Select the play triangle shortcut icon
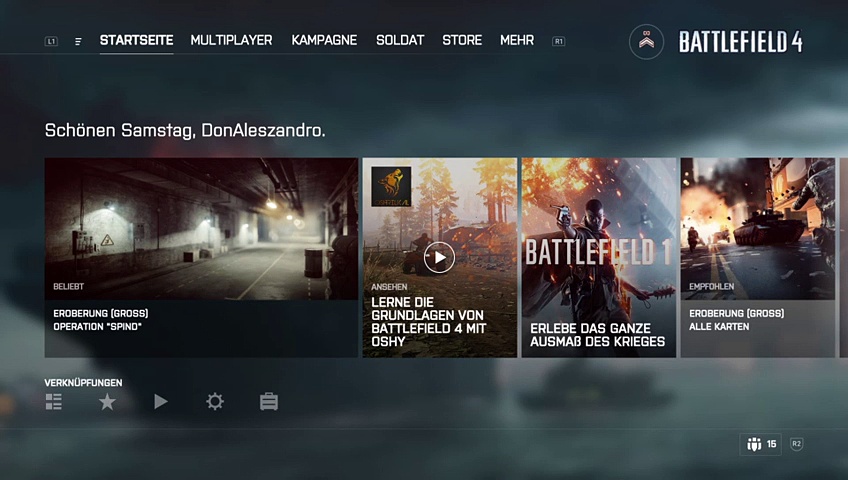 (161, 402)
